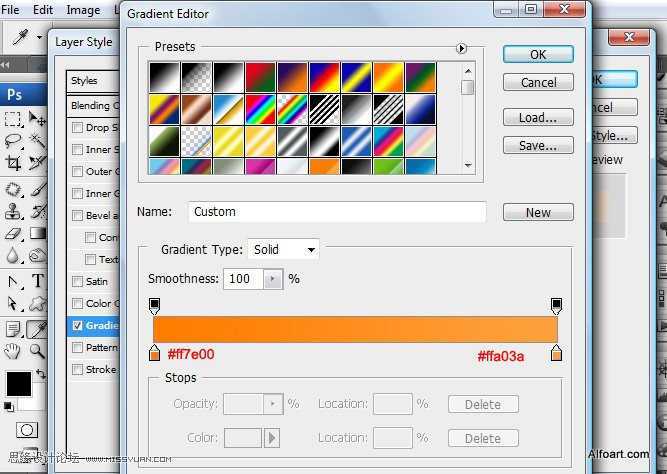Screen dimensions: 667x474
Task: Select the Healing Brush tool
Action: (13, 189)
